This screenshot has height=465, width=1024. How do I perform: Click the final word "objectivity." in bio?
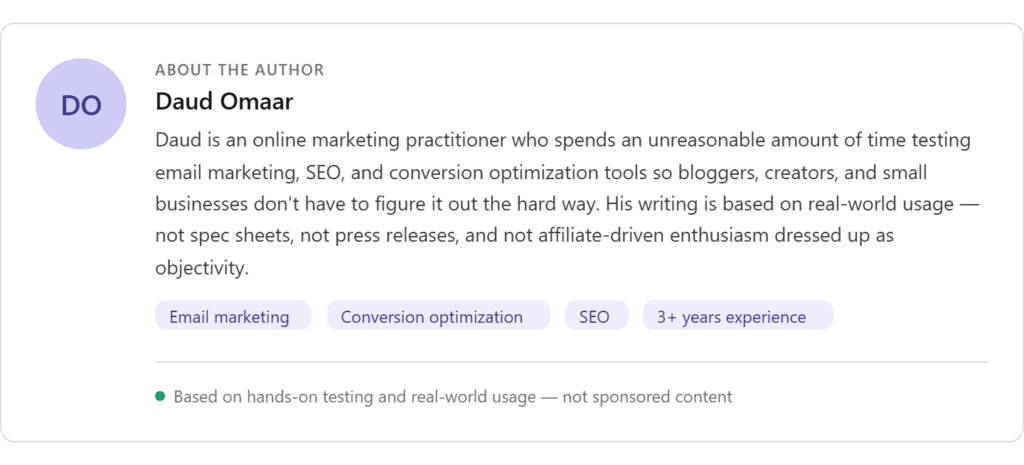(x=201, y=268)
